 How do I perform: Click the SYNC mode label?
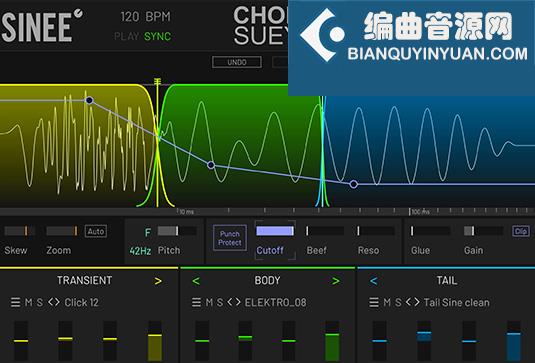pos(157,36)
